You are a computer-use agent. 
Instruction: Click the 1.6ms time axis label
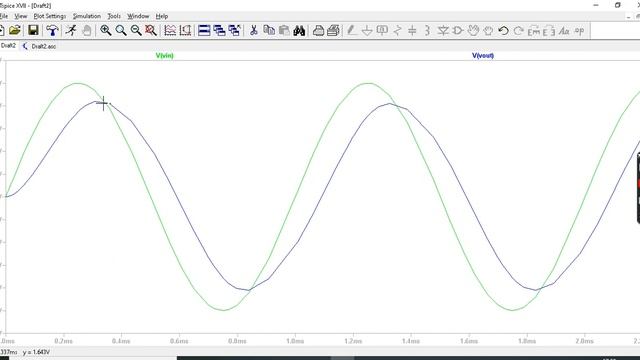[469, 341]
